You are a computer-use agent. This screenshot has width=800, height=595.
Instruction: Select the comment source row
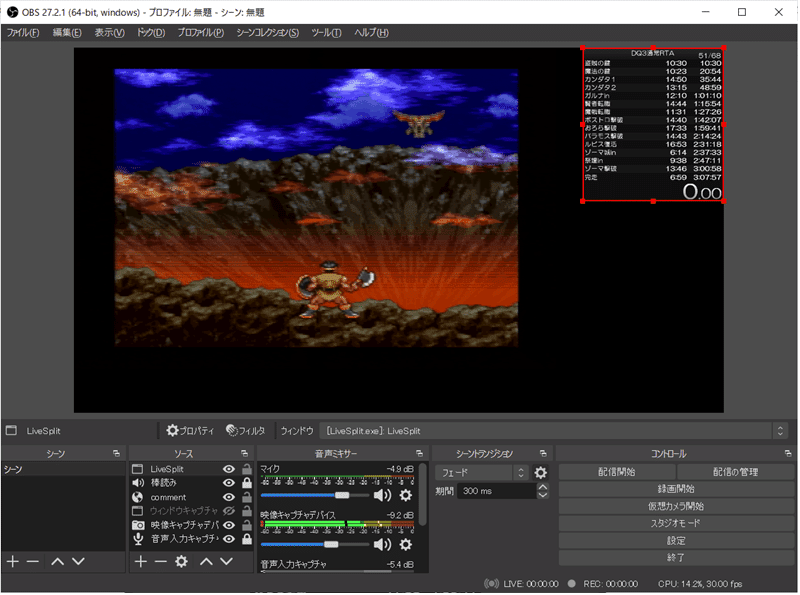click(191, 498)
